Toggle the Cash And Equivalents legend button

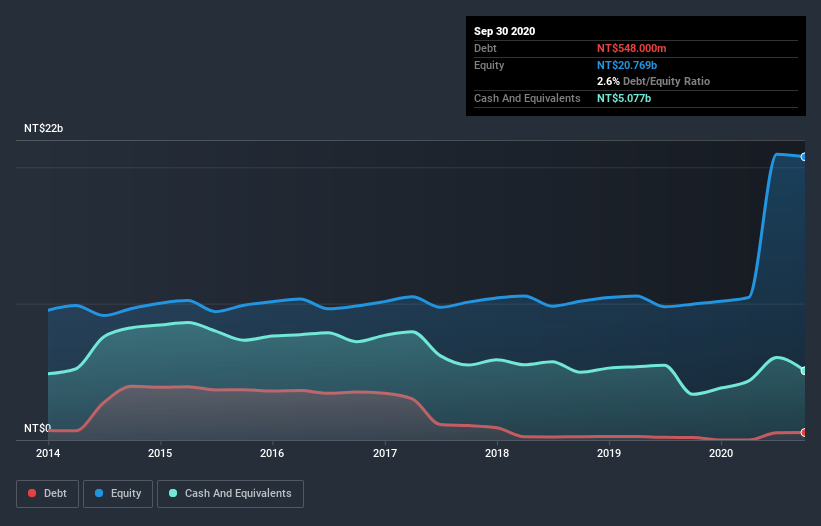[x=230, y=494]
